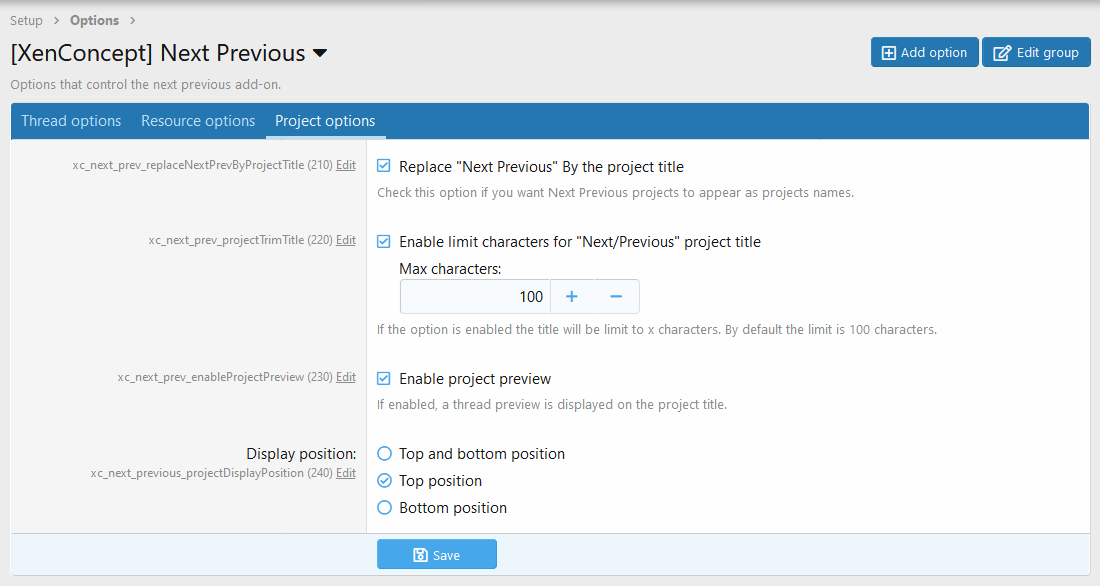The height and width of the screenshot is (586, 1100).
Task: Disable the Enable project preview checkbox
Action: point(384,378)
